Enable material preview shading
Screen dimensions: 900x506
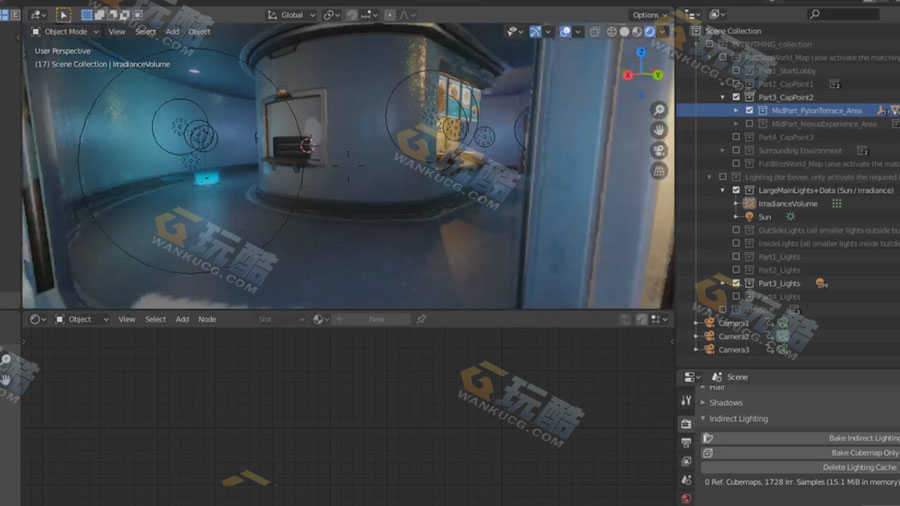[x=637, y=32]
